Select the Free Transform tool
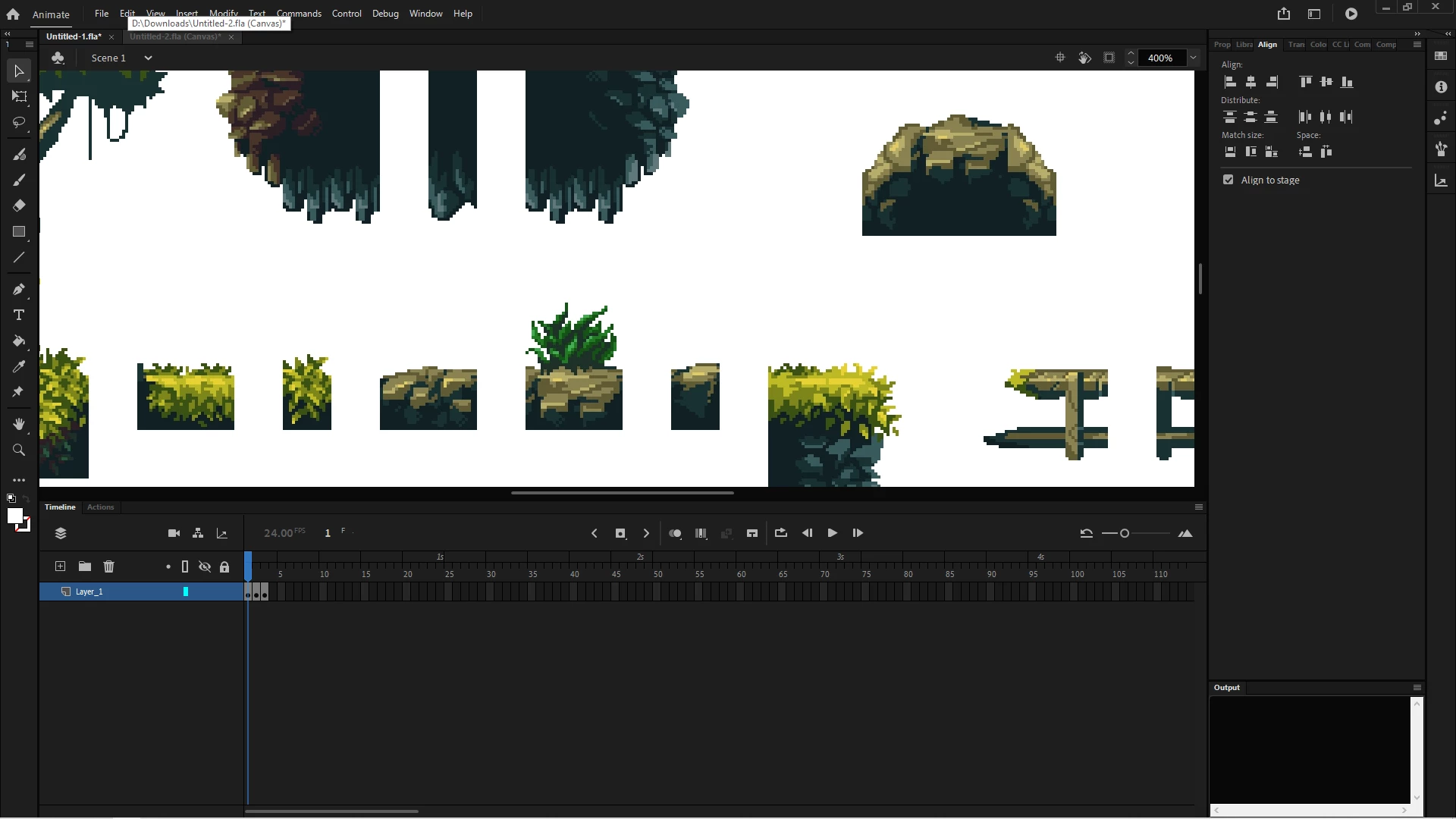1456x819 pixels. tap(19, 96)
